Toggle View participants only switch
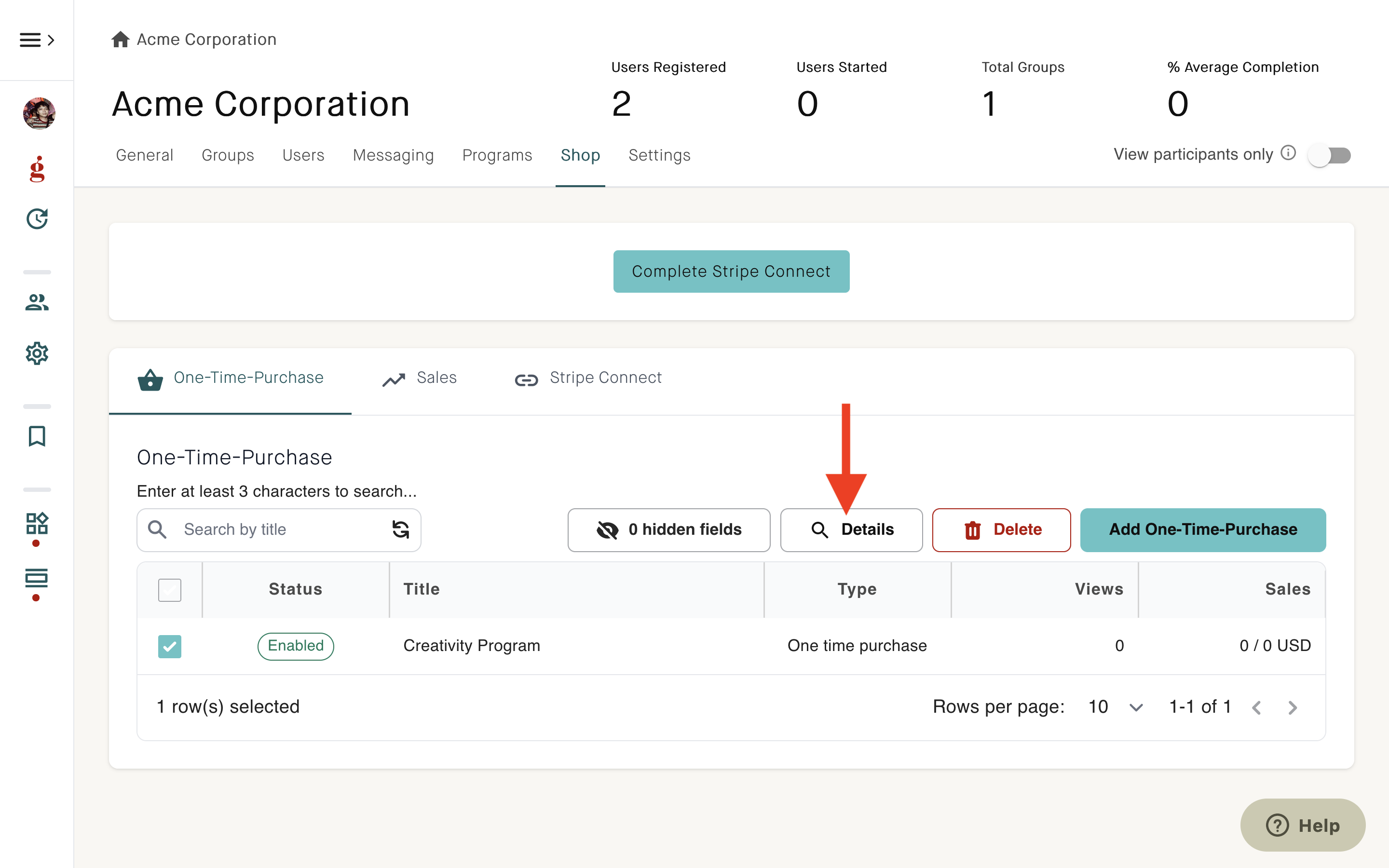This screenshot has height=868, width=1389. pyautogui.click(x=1329, y=155)
